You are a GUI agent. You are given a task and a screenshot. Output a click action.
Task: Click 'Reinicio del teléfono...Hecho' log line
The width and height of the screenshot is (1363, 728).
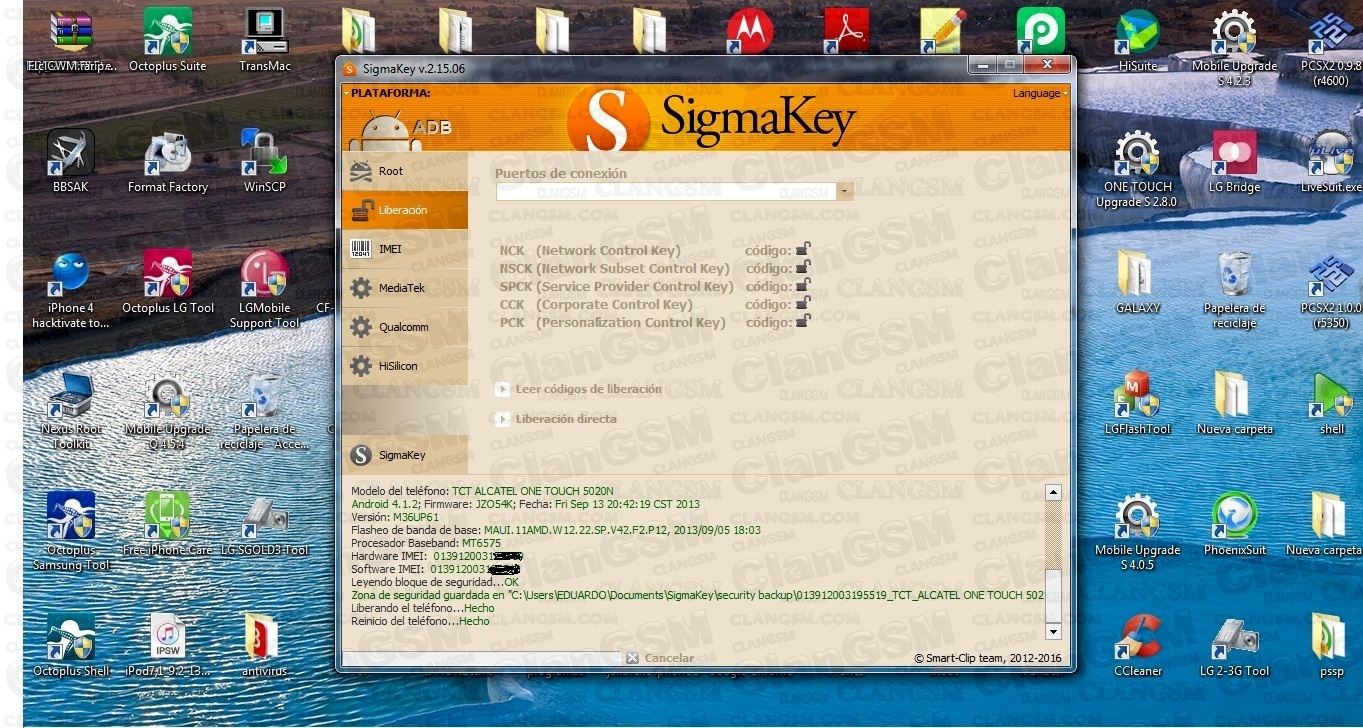coord(420,621)
